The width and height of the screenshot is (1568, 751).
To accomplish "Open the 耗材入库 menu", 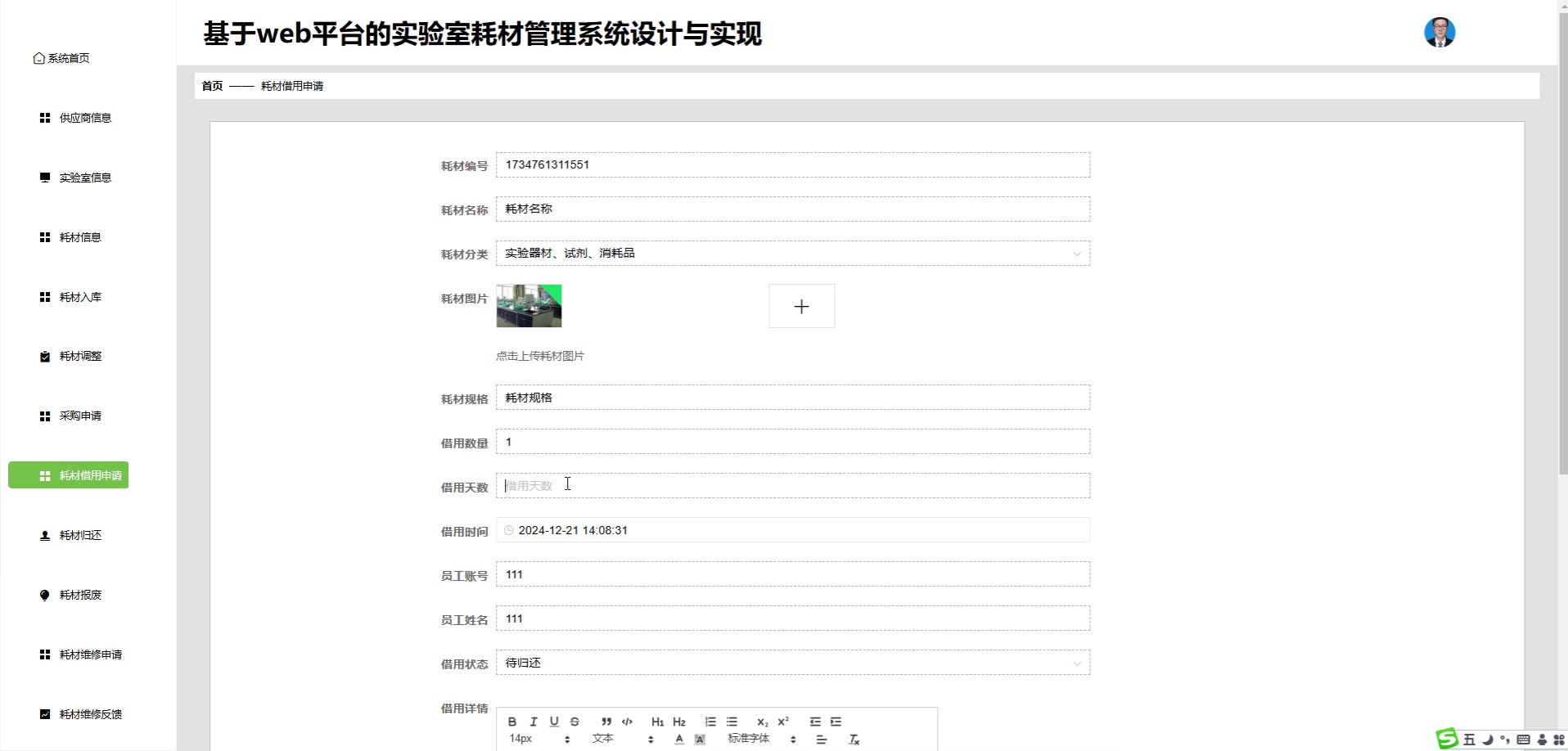I will [x=70, y=297].
